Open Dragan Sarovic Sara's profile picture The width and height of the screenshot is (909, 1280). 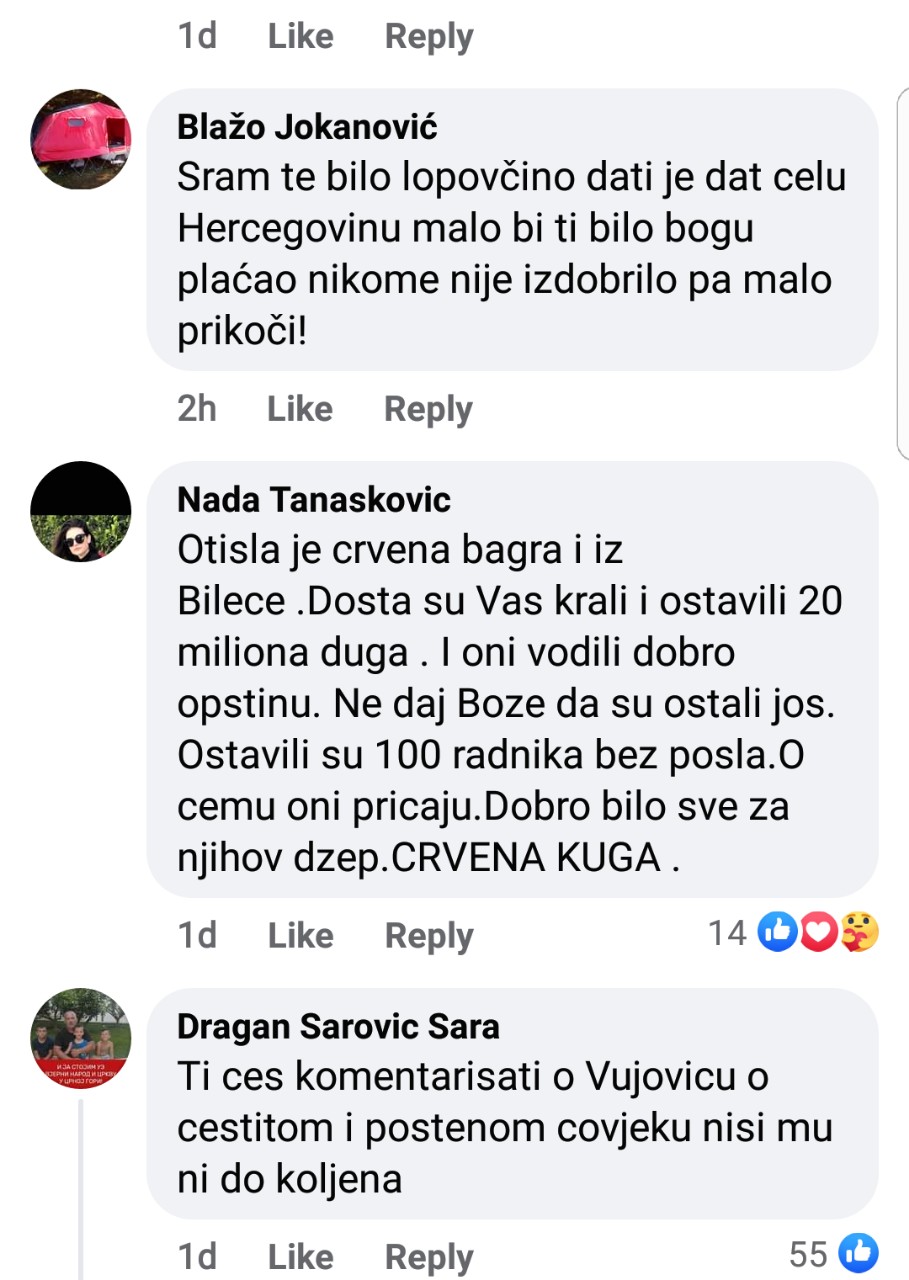point(81,1038)
